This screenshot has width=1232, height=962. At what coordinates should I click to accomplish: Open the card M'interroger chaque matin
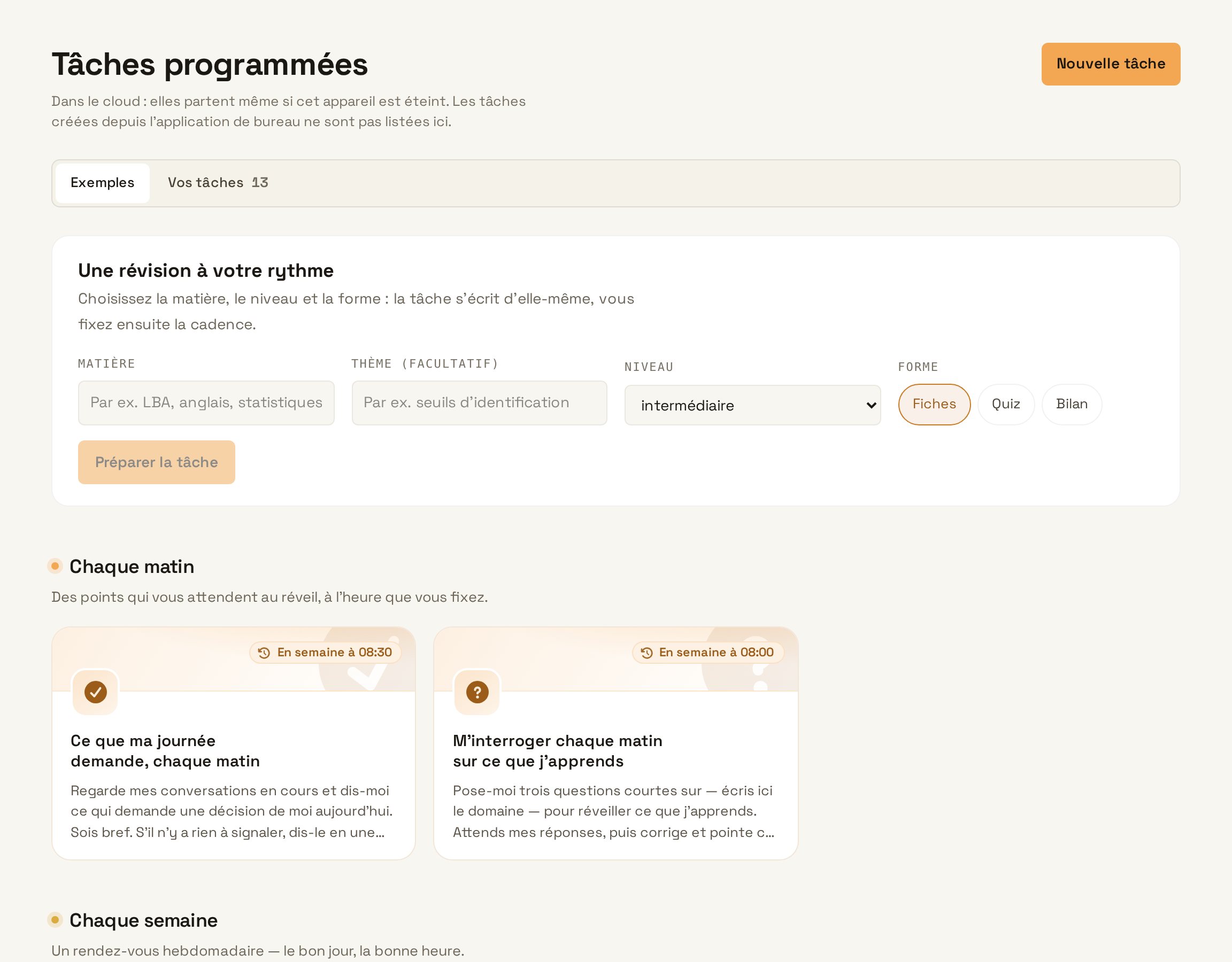pyautogui.click(x=615, y=743)
